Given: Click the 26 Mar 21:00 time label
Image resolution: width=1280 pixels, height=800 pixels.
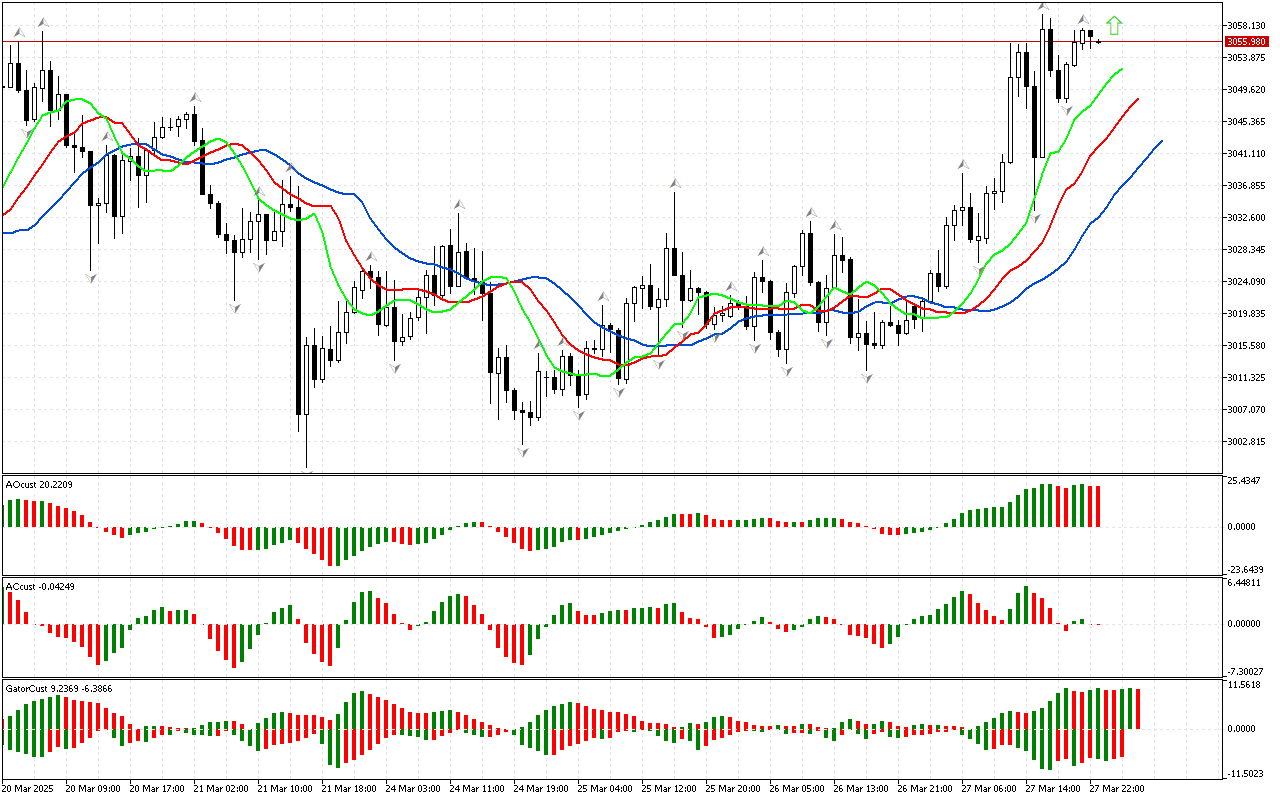Looking at the screenshot, I should (x=925, y=789).
